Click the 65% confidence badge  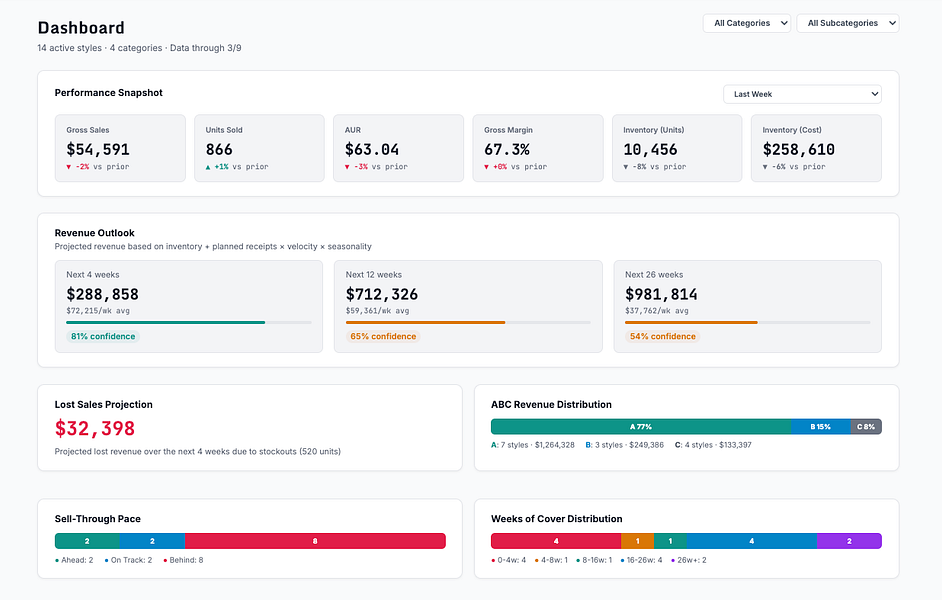[x=383, y=336]
